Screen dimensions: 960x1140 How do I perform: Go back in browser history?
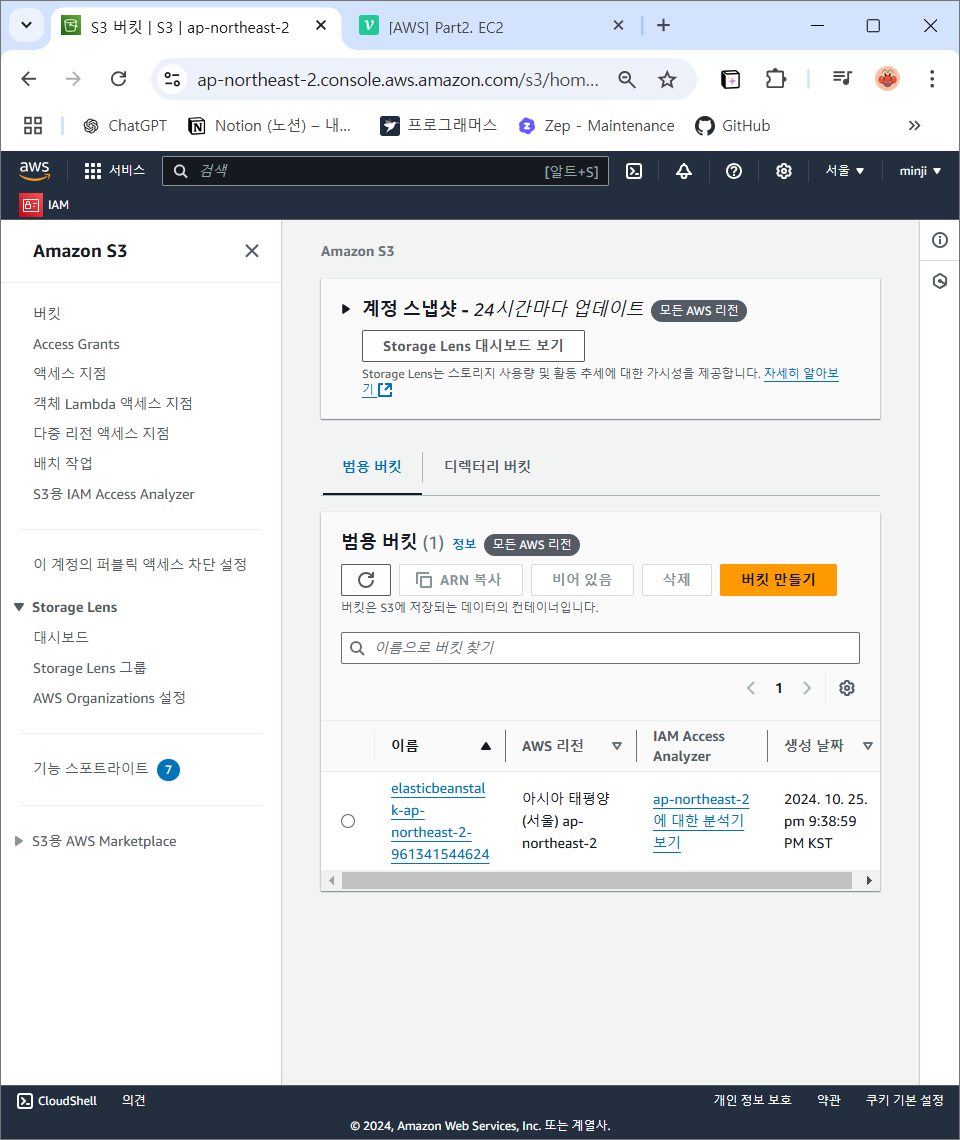point(29,79)
